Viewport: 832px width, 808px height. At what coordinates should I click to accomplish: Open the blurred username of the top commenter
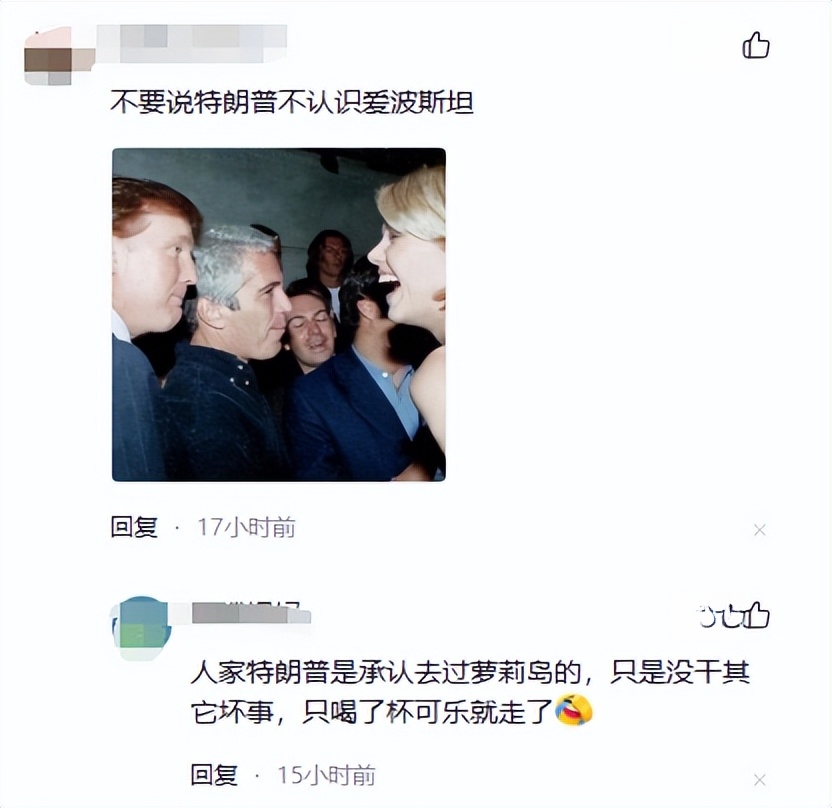[191, 44]
